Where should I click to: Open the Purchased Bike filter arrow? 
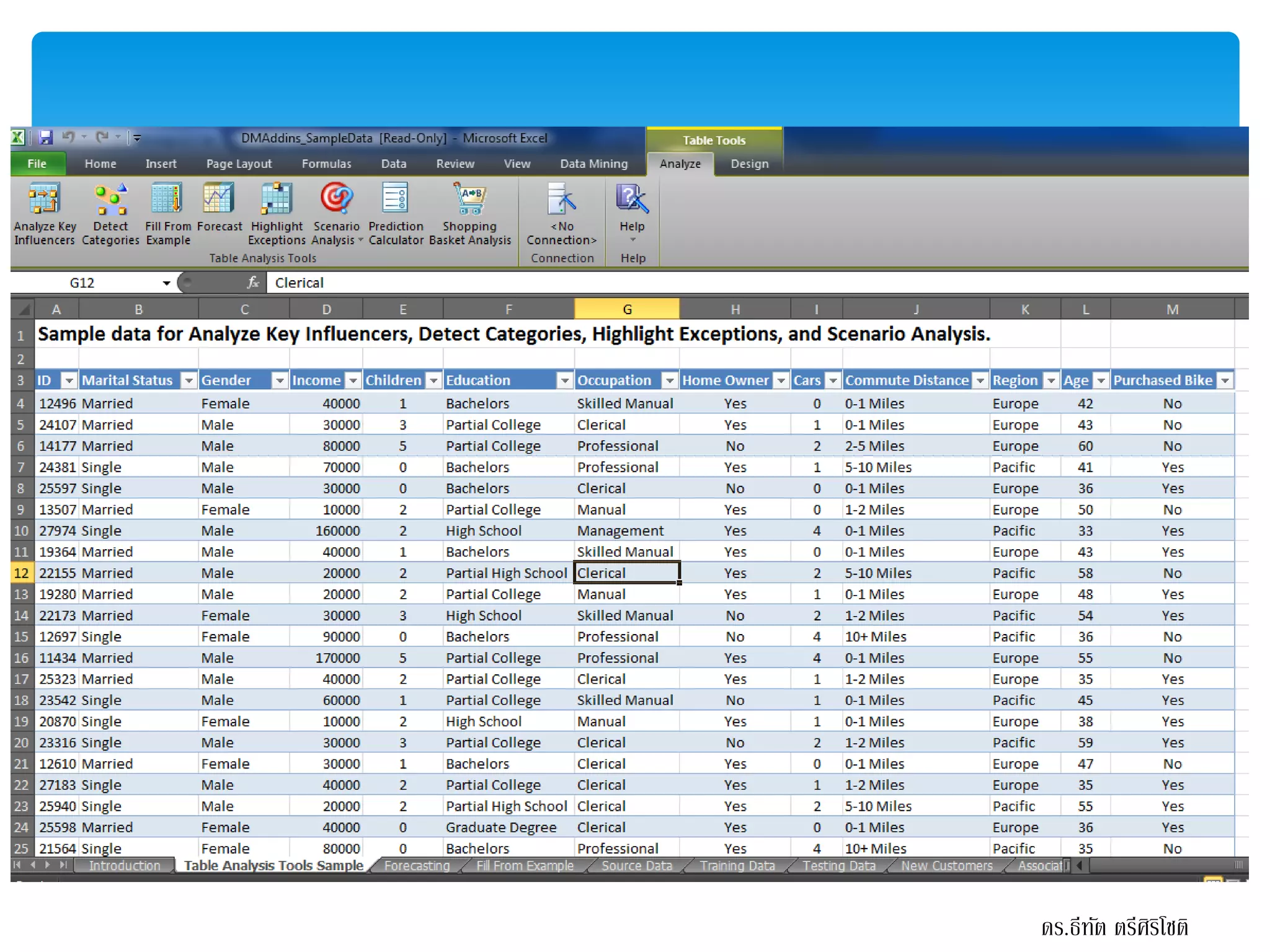[x=1225, y=381]
